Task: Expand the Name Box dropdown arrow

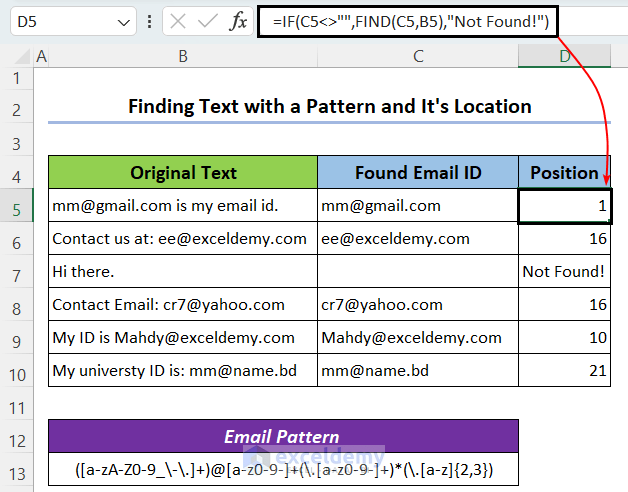Action: (123, 22)
